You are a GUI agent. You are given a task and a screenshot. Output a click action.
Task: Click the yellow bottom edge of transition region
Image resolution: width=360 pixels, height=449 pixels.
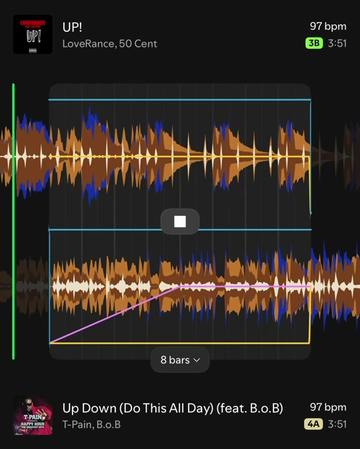(x=180, y=343)
